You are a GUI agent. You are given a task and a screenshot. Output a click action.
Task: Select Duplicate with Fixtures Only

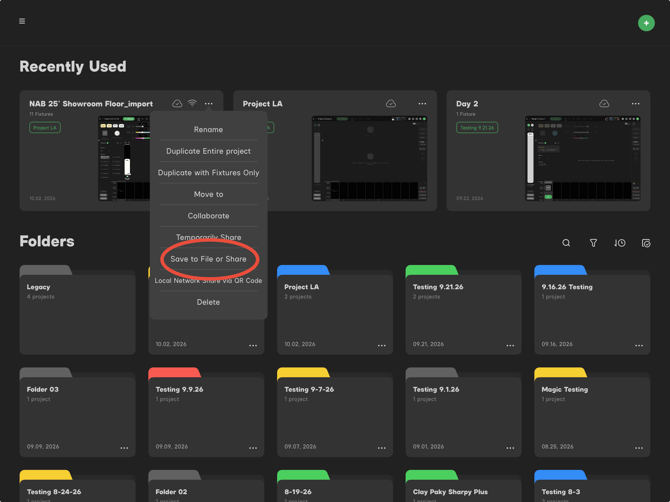[208, 173]
